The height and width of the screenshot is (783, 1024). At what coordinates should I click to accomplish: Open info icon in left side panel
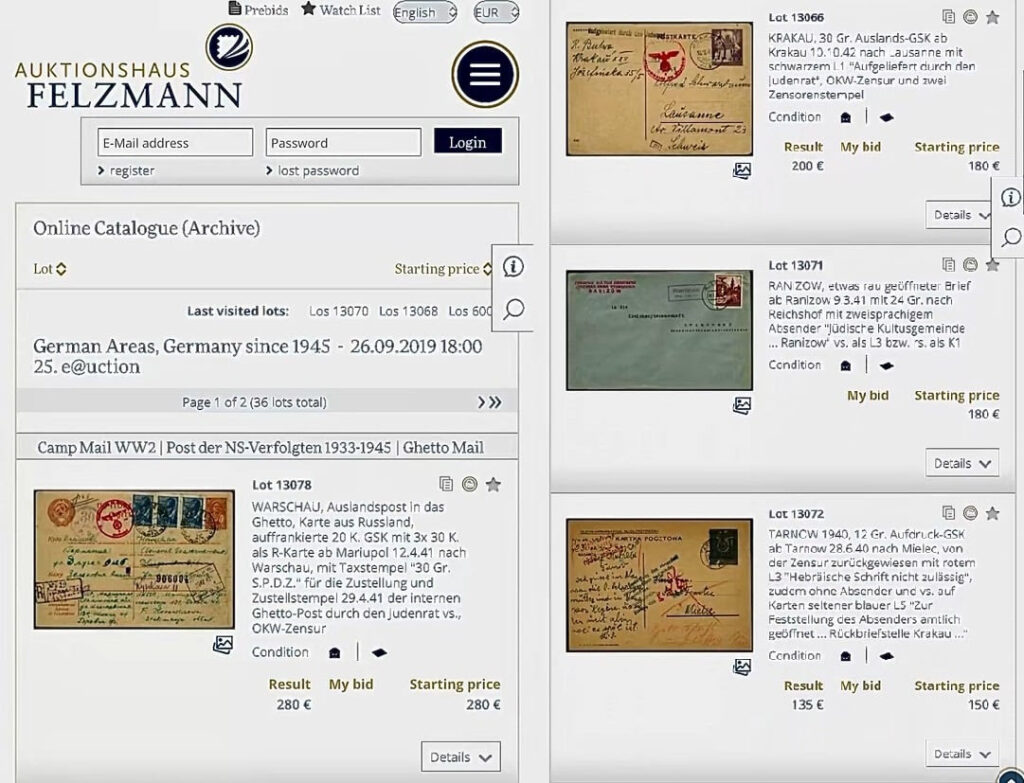[513, 267]
